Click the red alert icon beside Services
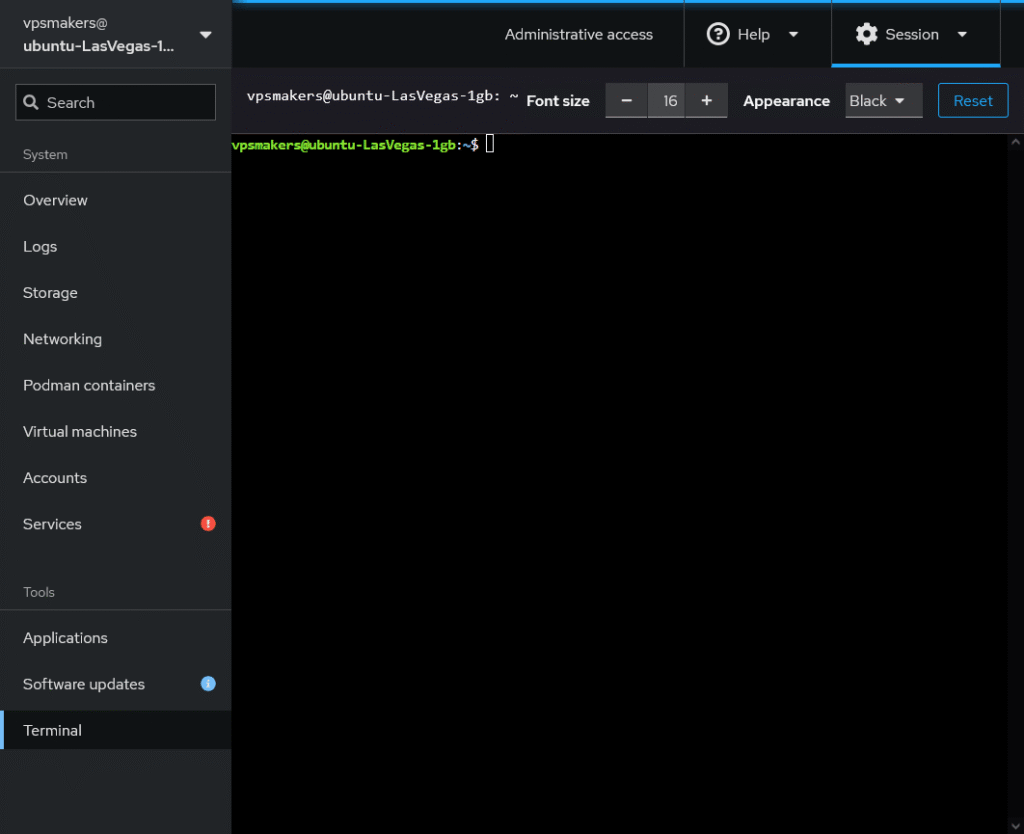 [x=208, y=524]
